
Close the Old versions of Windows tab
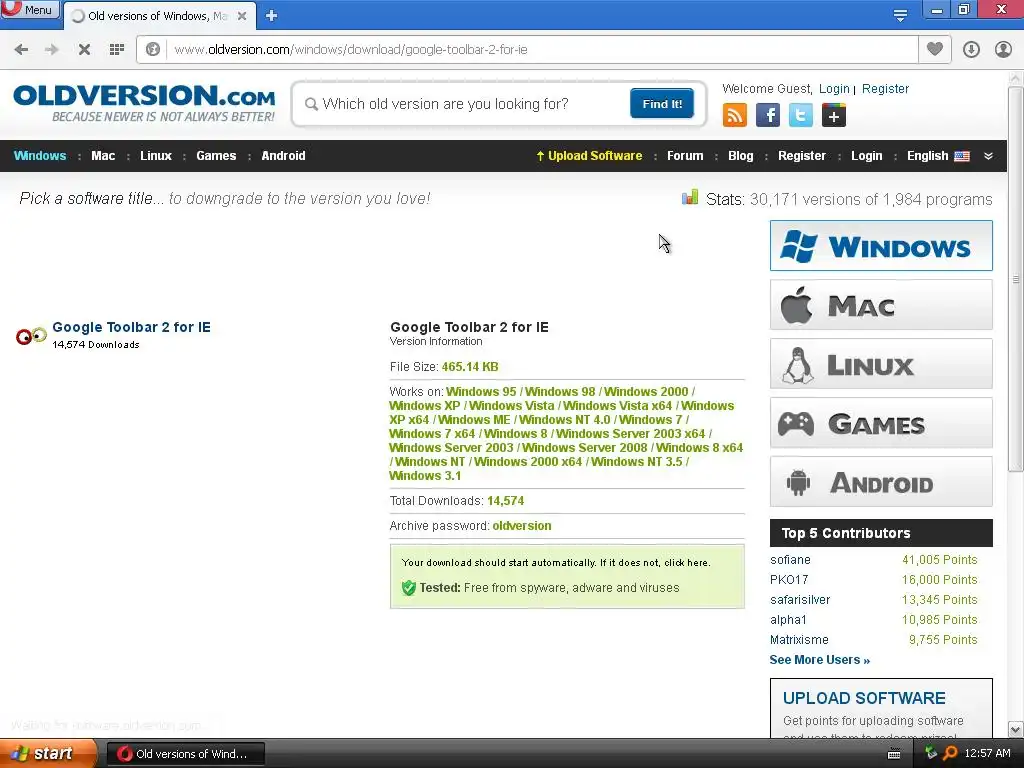242,16
